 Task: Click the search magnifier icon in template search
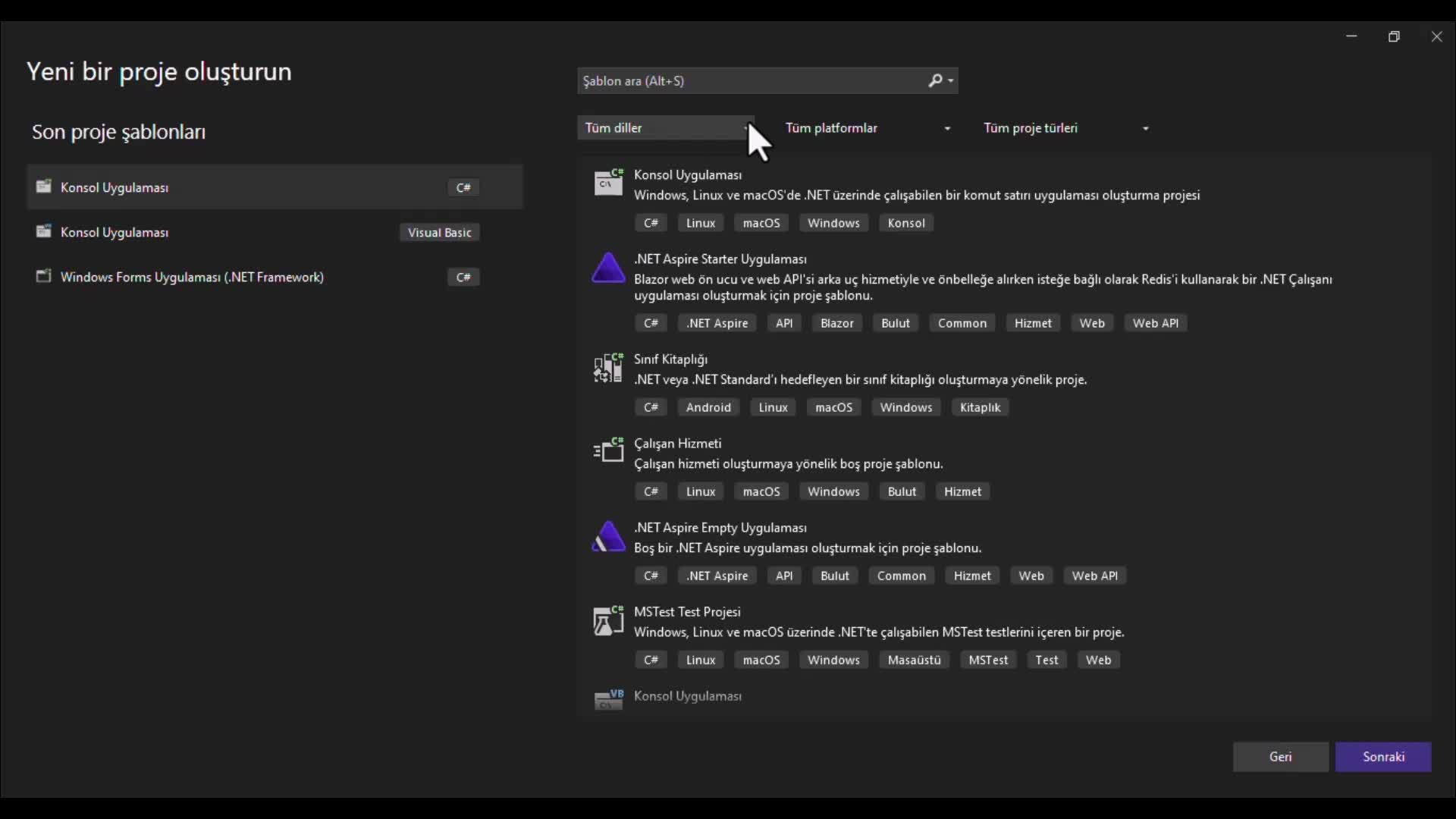tap(935, 80)
